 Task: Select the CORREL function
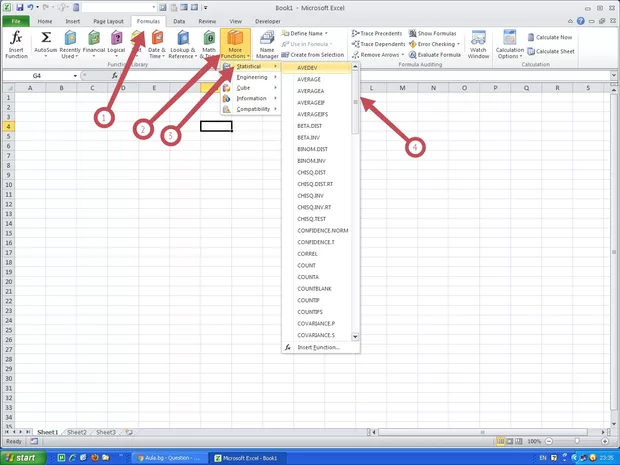pos(316,253)
